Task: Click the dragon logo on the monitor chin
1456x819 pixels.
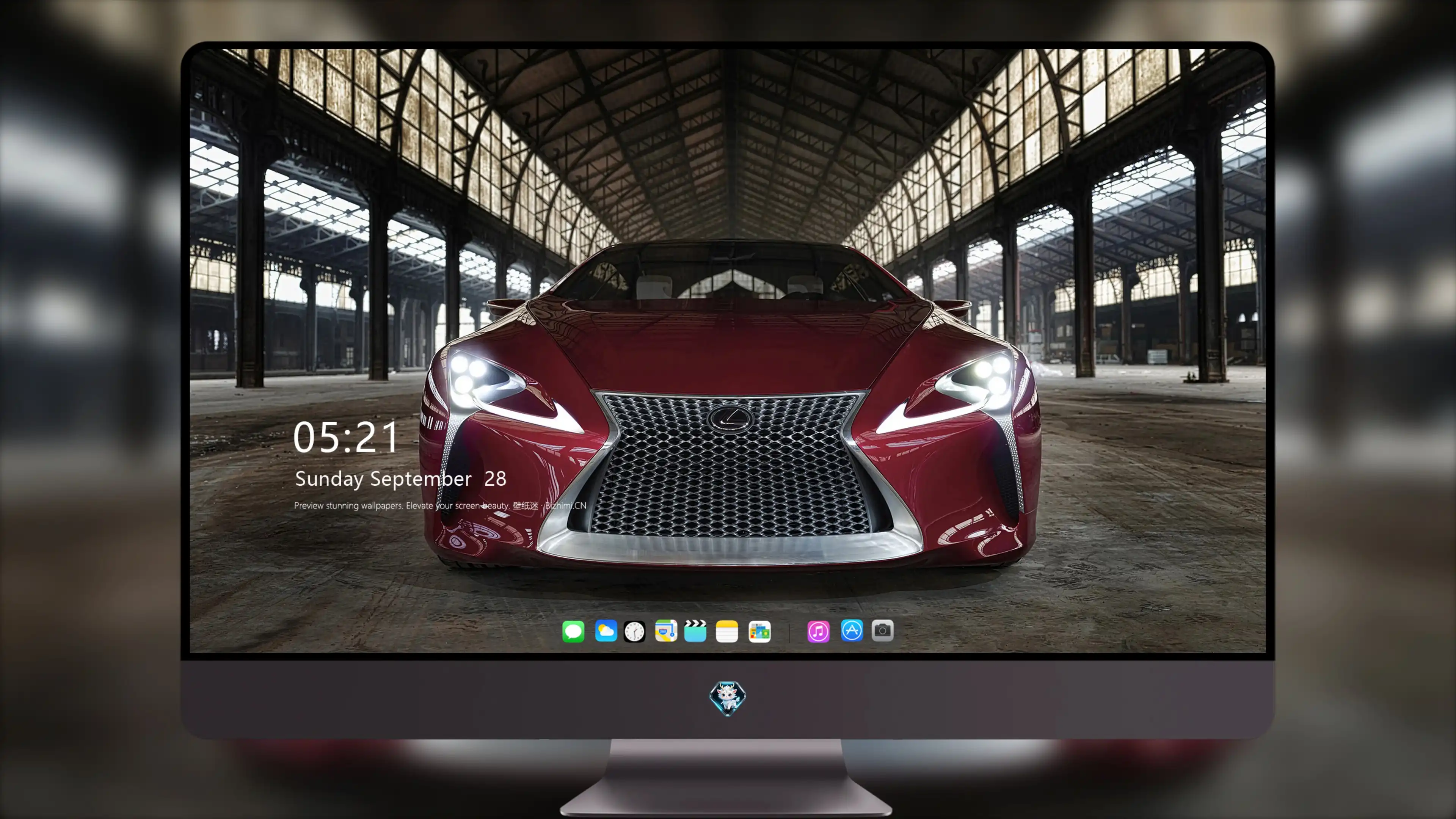Action: click(x=728, y=698)
